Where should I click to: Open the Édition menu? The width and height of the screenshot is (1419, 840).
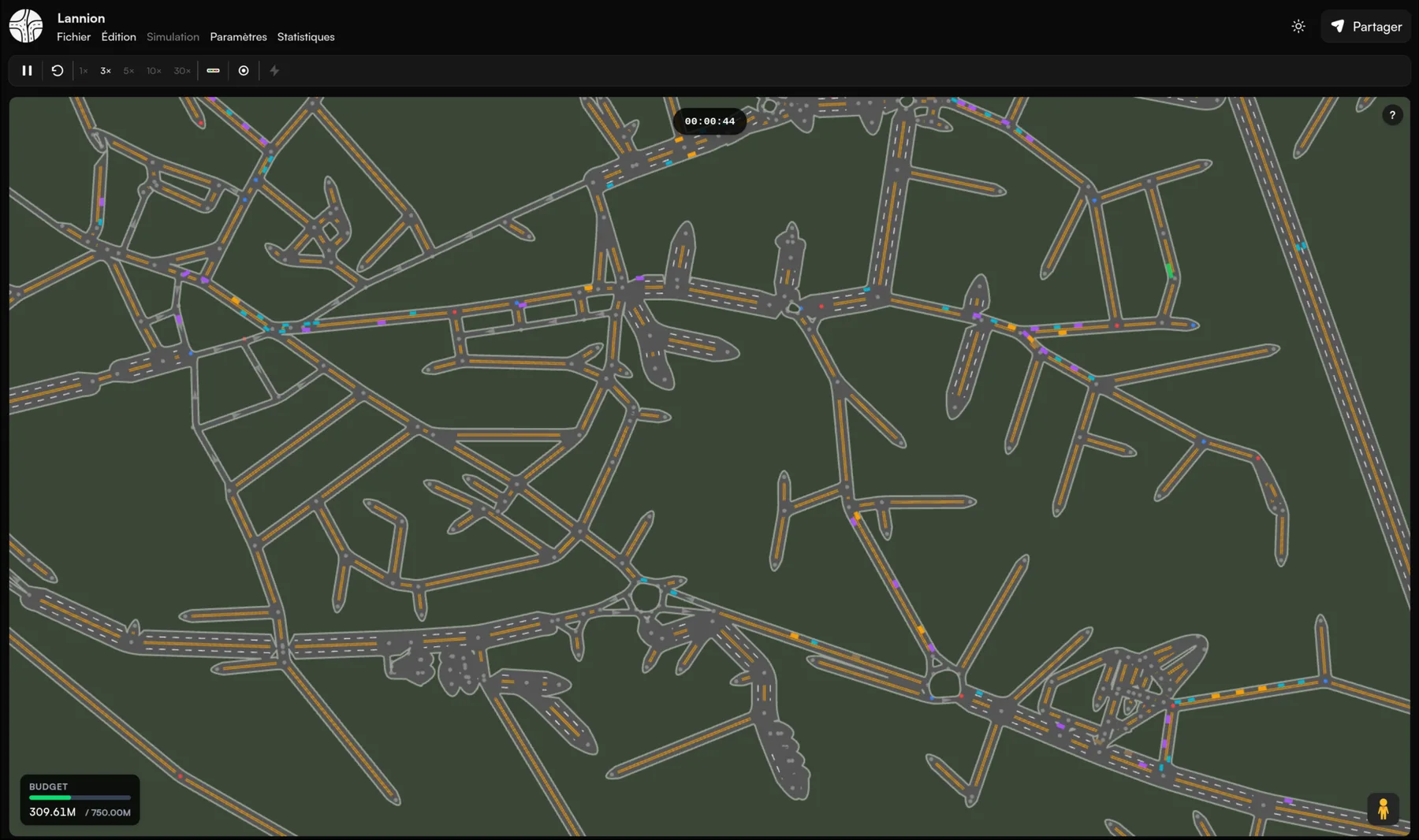[118, 37]
